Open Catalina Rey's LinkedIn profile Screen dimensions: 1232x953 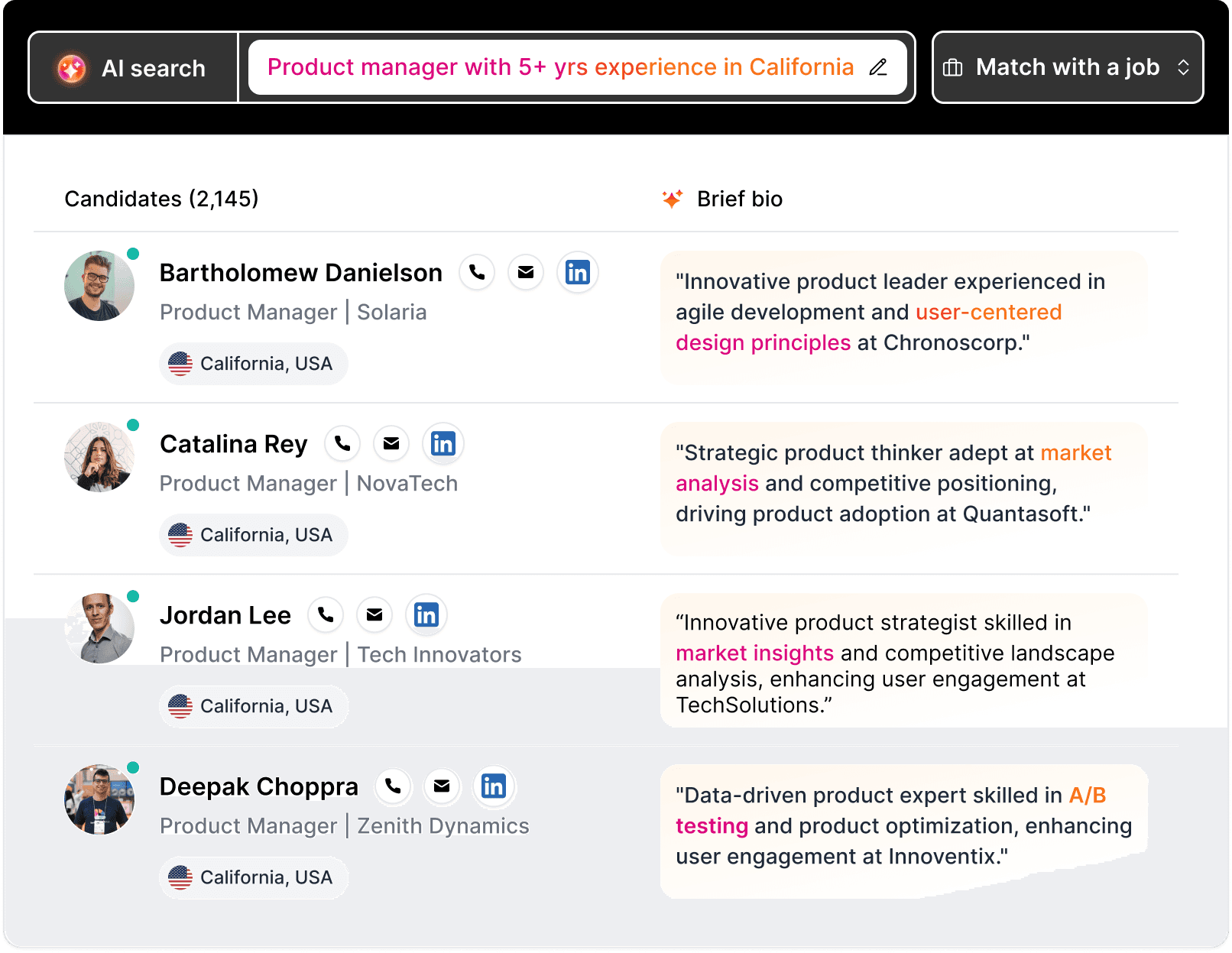(443, 443)
